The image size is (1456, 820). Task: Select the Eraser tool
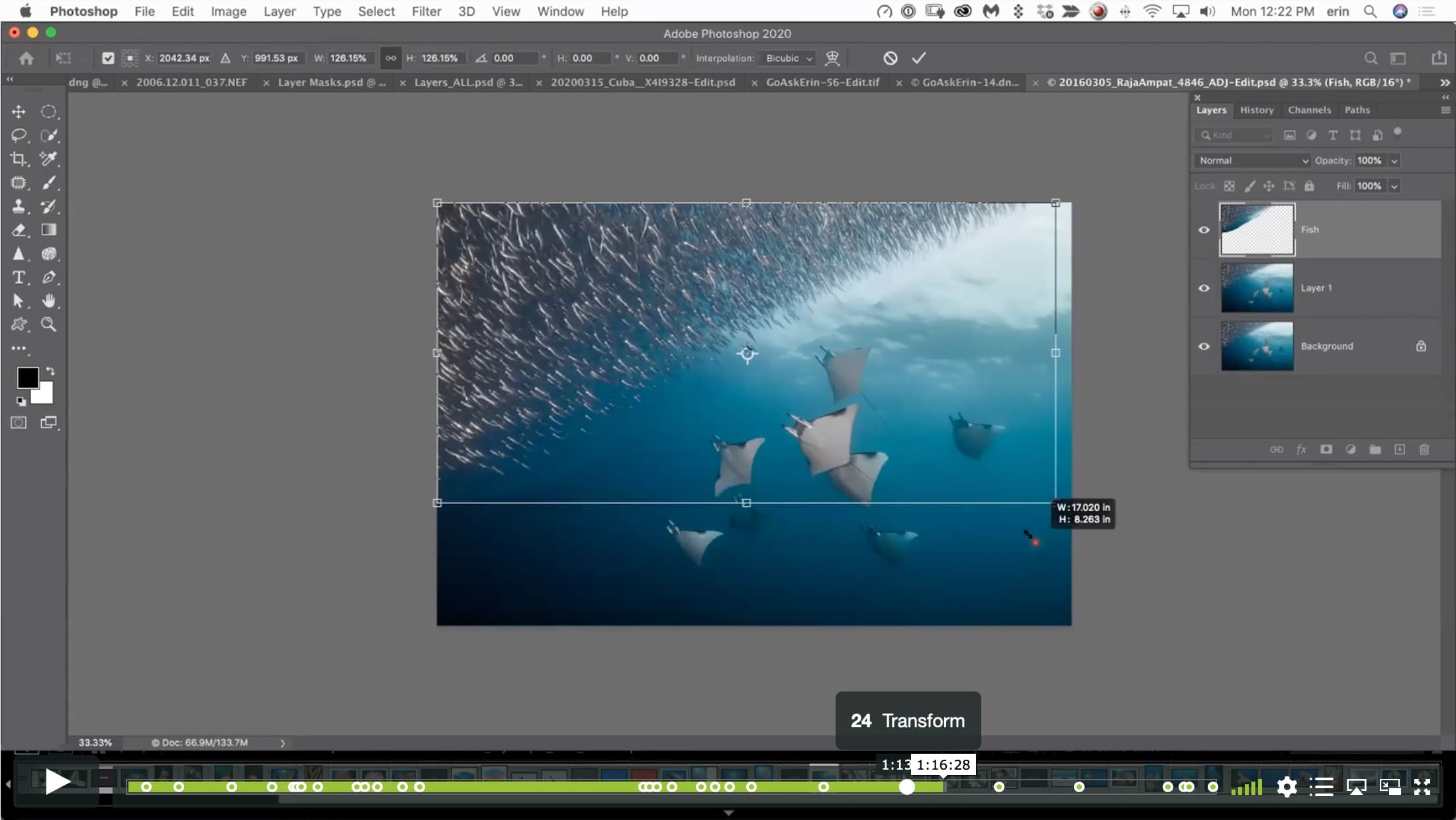click(19, 230)
